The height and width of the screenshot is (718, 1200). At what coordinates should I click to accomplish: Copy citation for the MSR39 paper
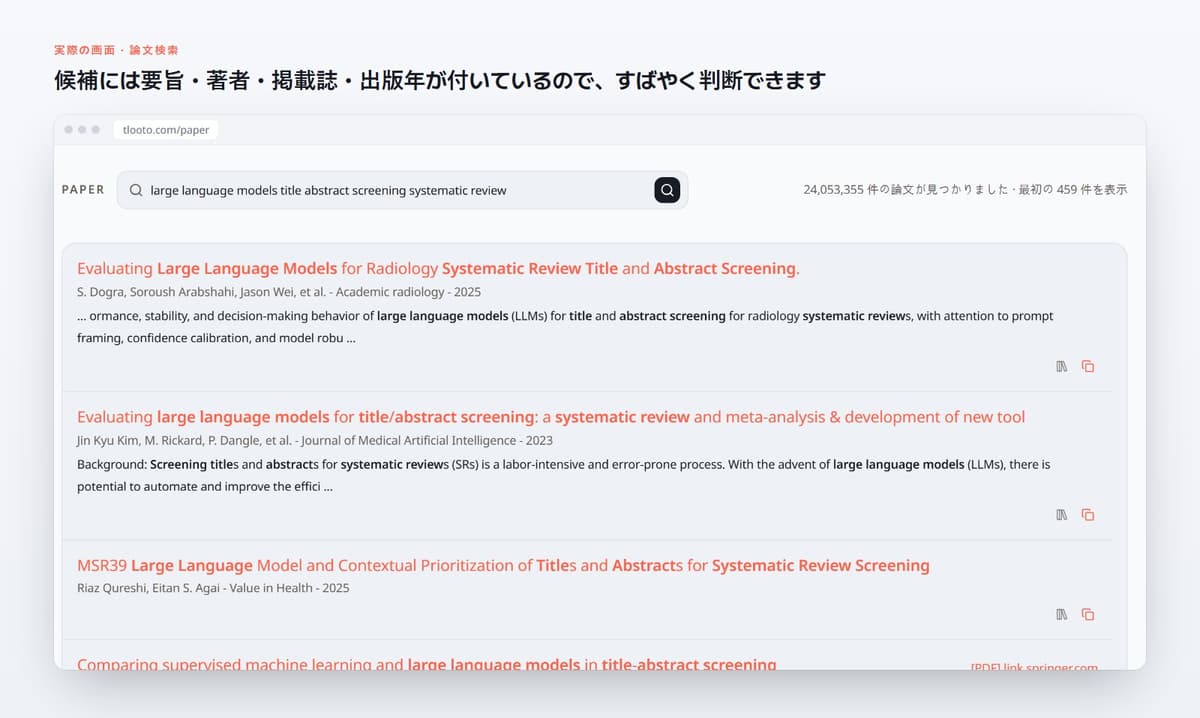click(1088, 614)
